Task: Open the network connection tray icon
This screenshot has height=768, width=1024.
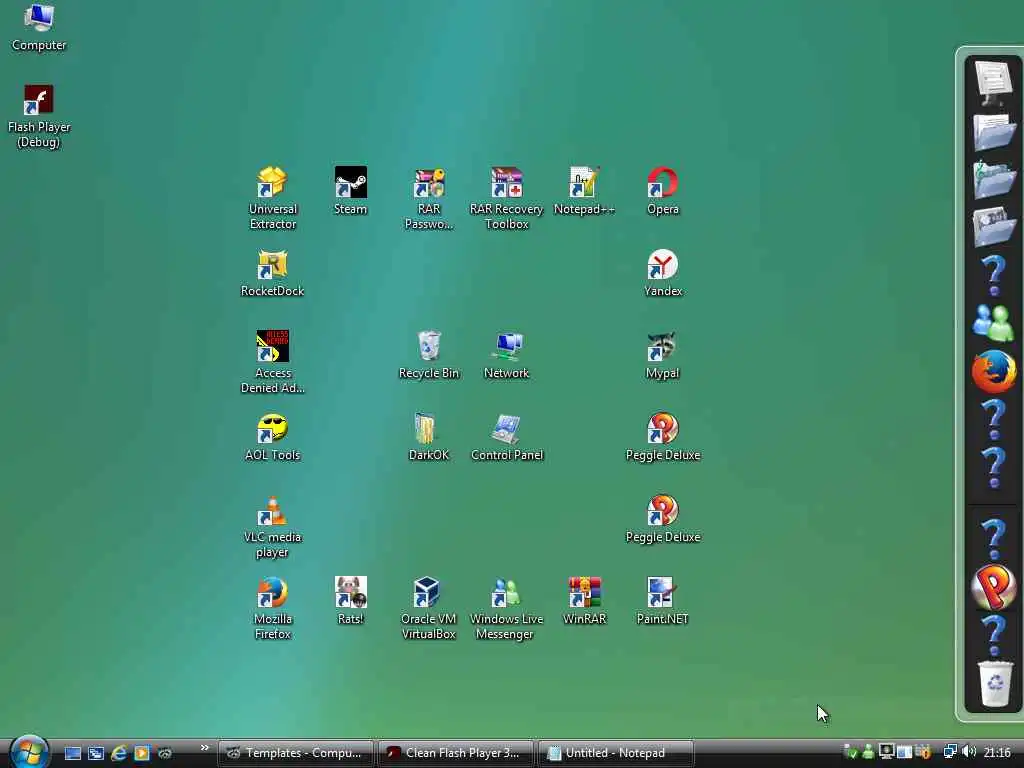Action: pos(950,752)
